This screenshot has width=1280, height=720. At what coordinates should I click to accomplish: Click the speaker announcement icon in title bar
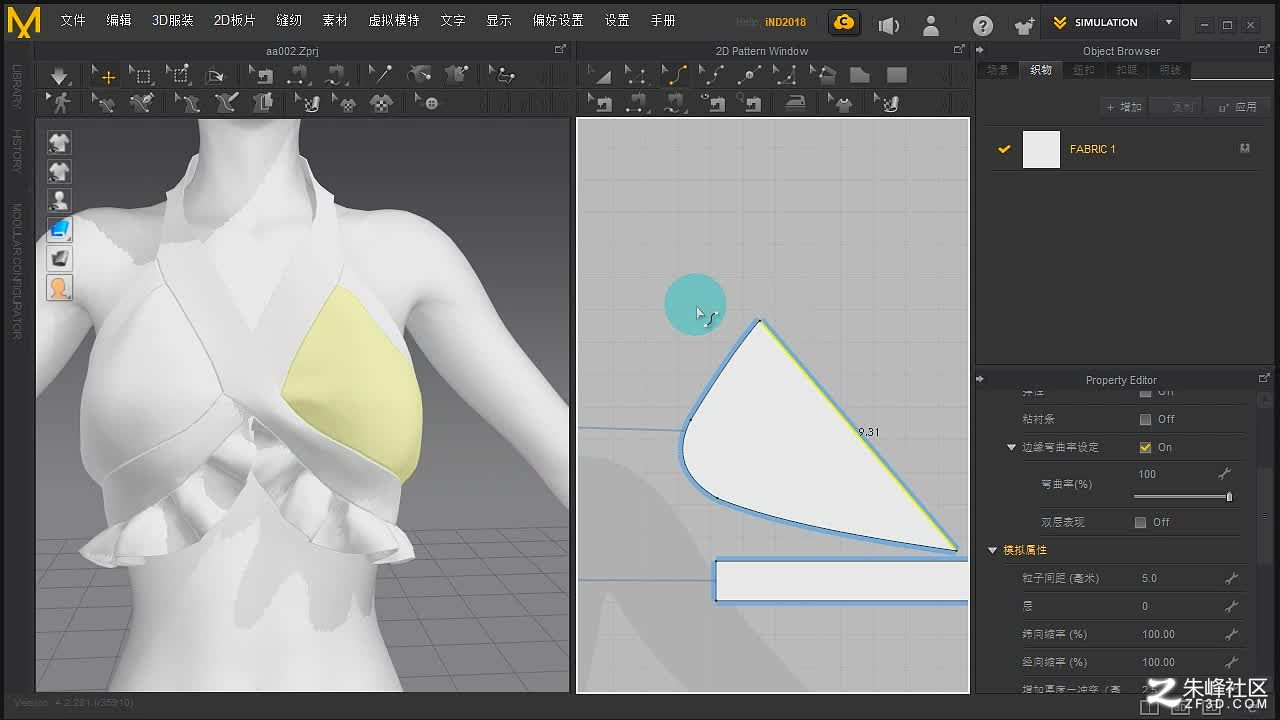[887, 25]
